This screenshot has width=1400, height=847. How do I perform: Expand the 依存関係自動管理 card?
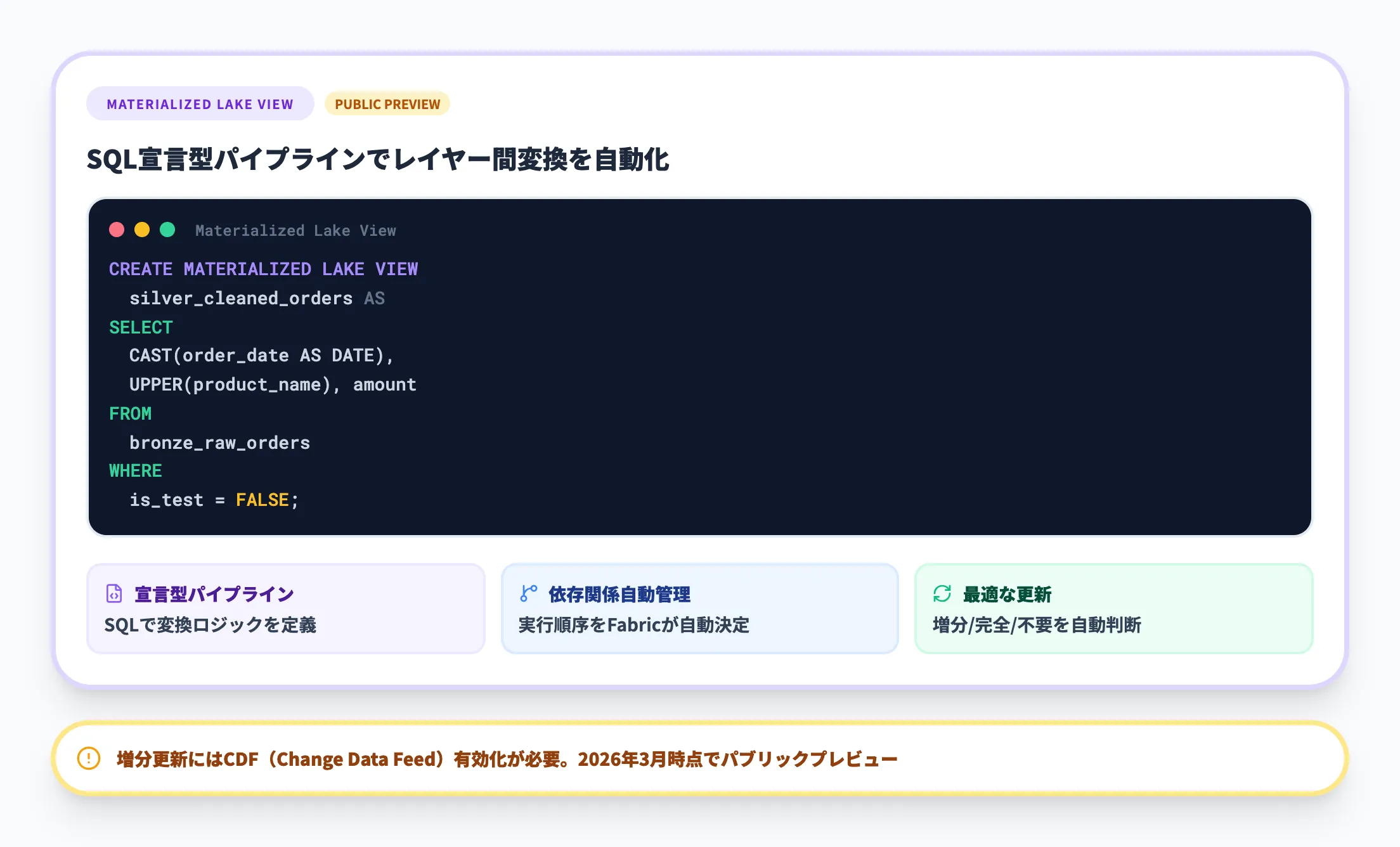point(699,608)
